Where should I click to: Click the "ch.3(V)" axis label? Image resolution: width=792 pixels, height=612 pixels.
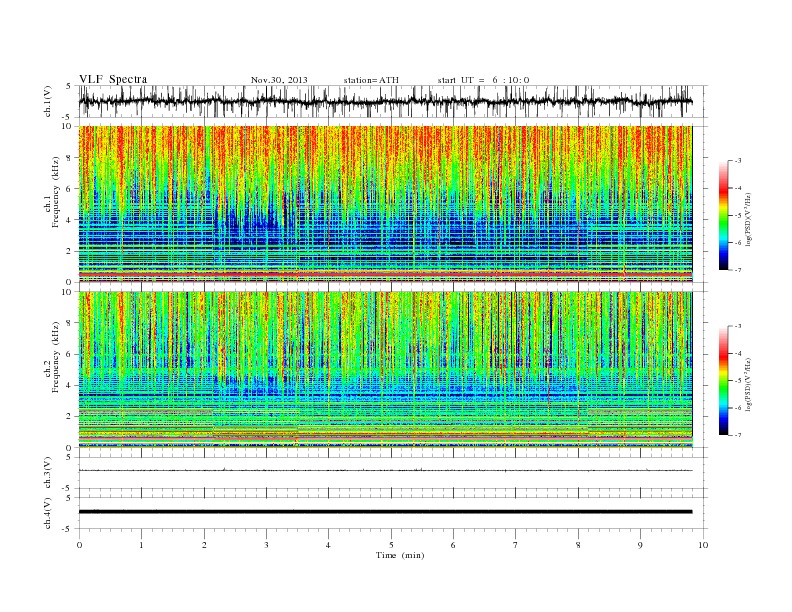(x=48, y=473)
